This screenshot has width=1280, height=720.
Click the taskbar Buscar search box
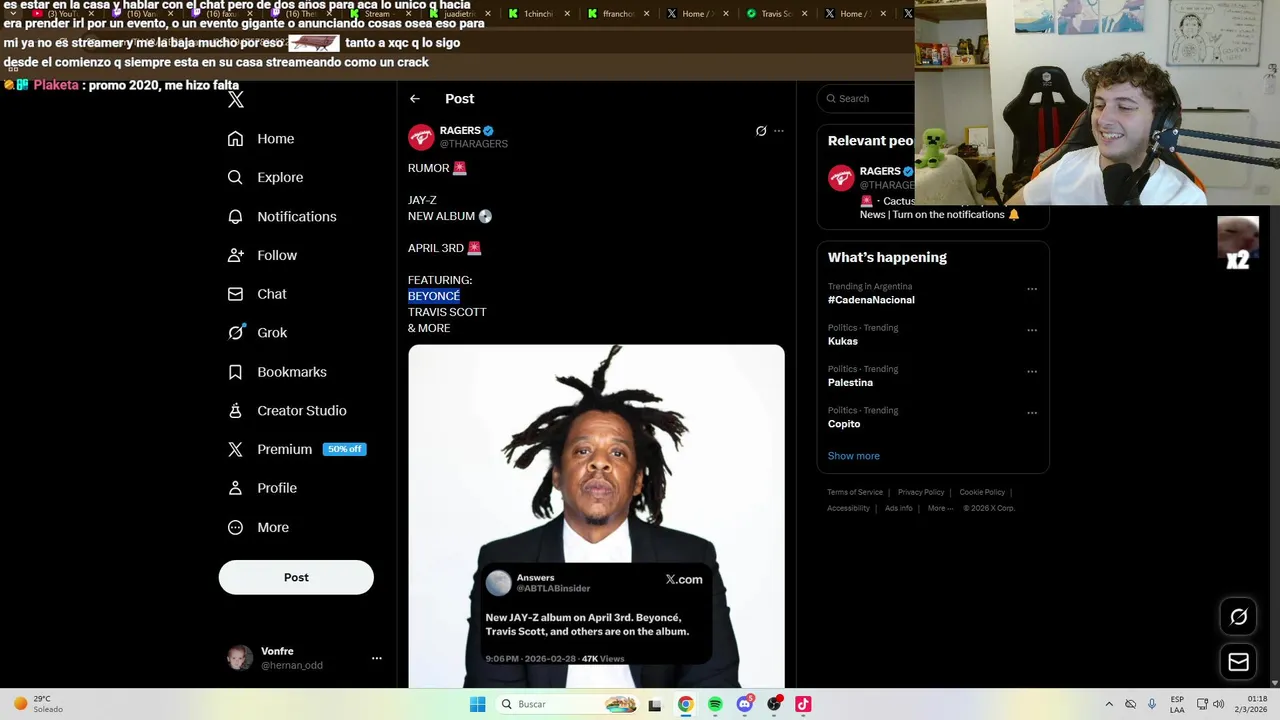tap(567, 704)
